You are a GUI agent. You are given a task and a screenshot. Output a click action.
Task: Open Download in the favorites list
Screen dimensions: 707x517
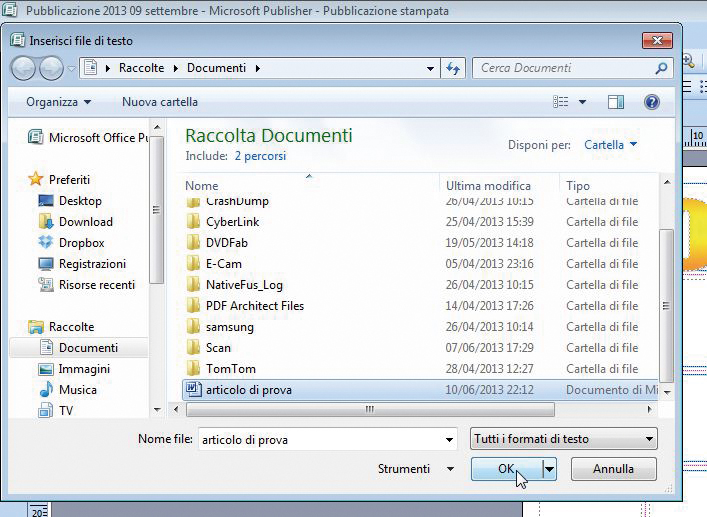tap(76, 222)
